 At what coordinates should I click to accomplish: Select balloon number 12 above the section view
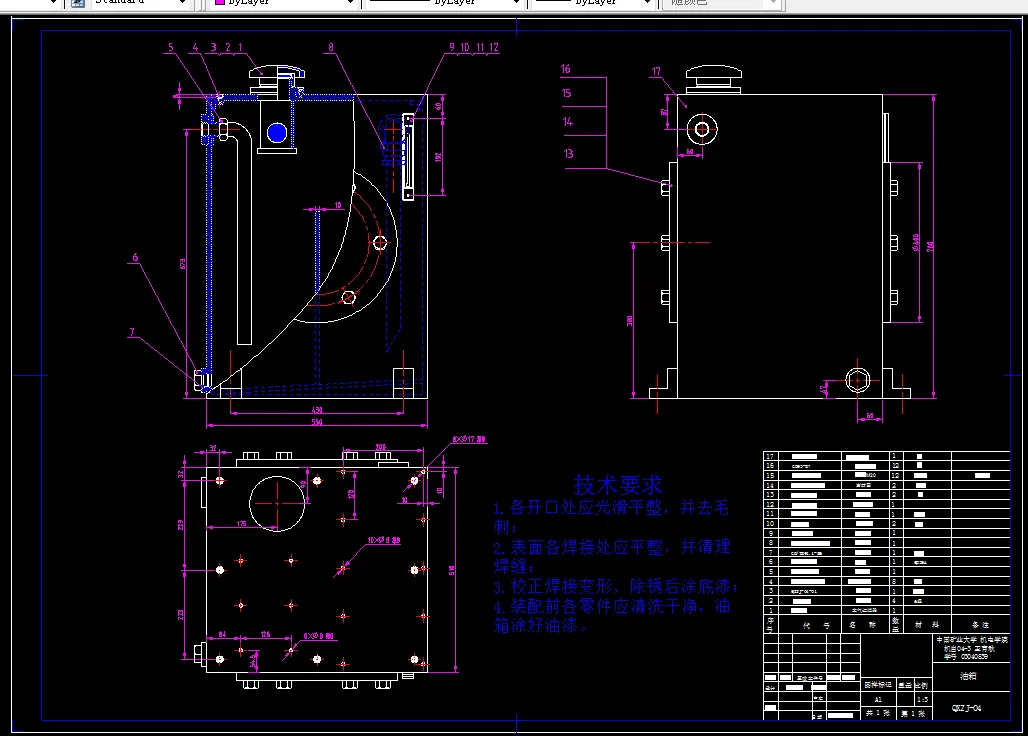[494, 47]
